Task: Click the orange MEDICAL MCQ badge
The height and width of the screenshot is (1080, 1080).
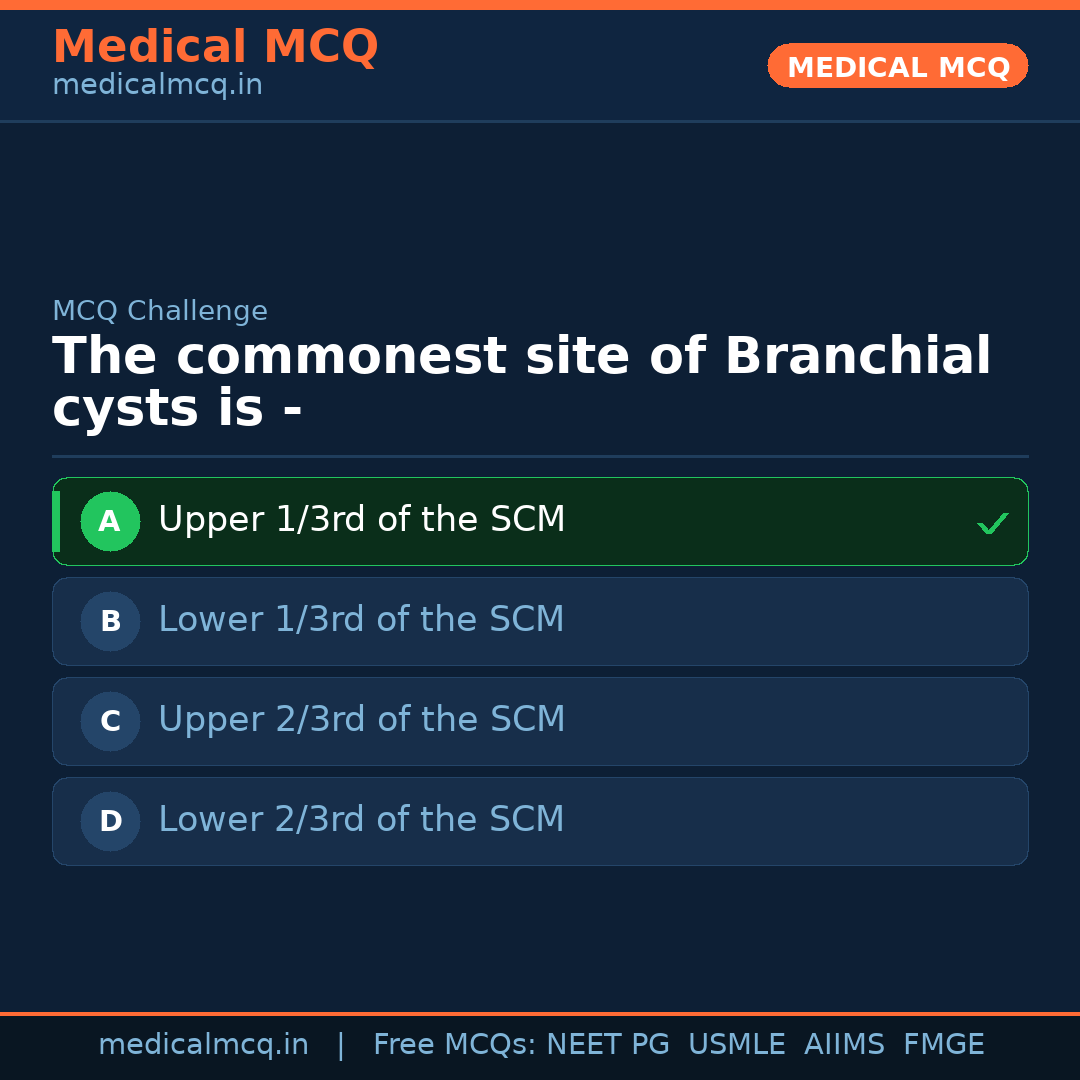Action: coord(897,66)
